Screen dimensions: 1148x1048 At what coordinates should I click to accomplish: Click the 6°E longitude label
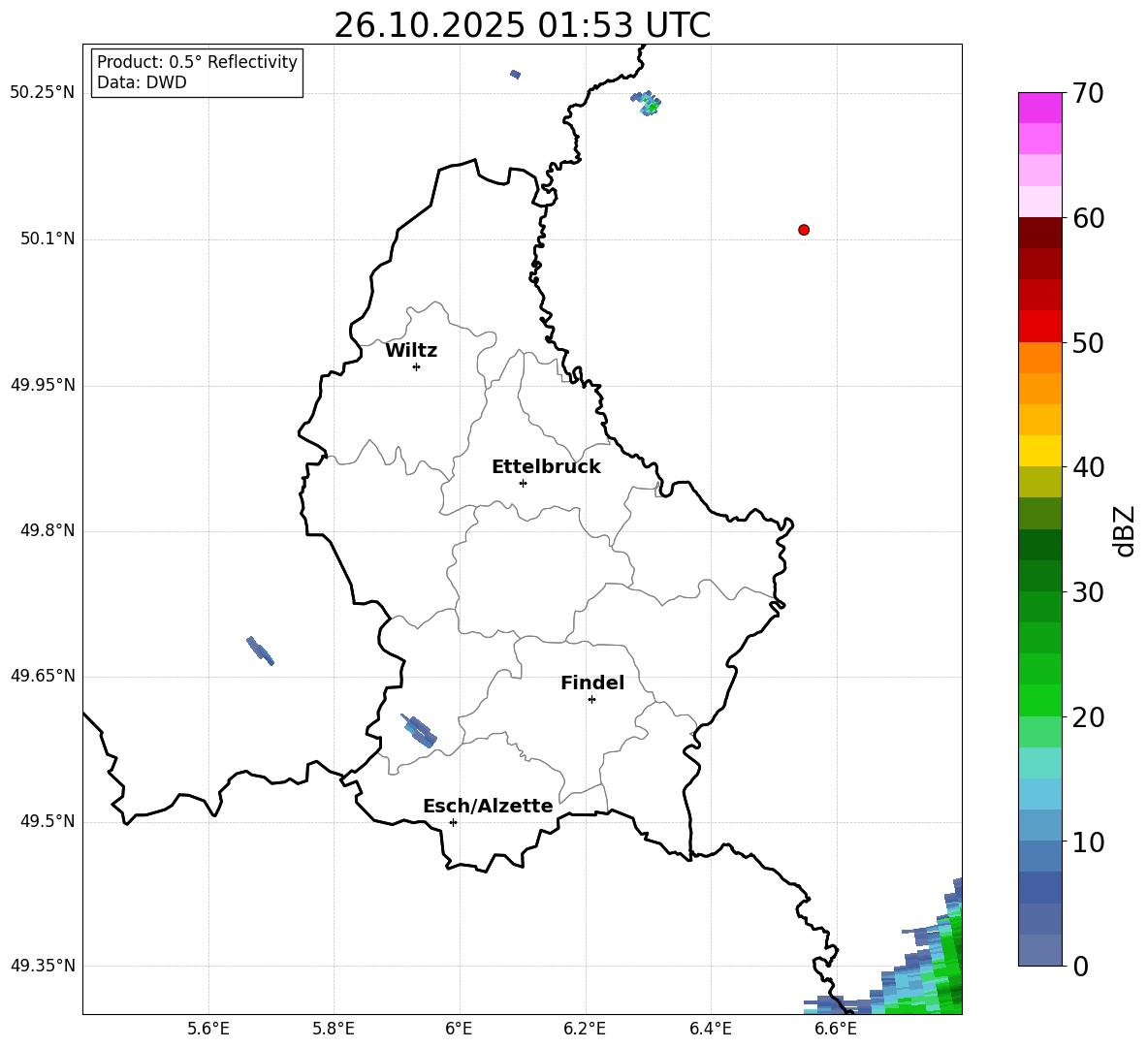point(459,1029)
